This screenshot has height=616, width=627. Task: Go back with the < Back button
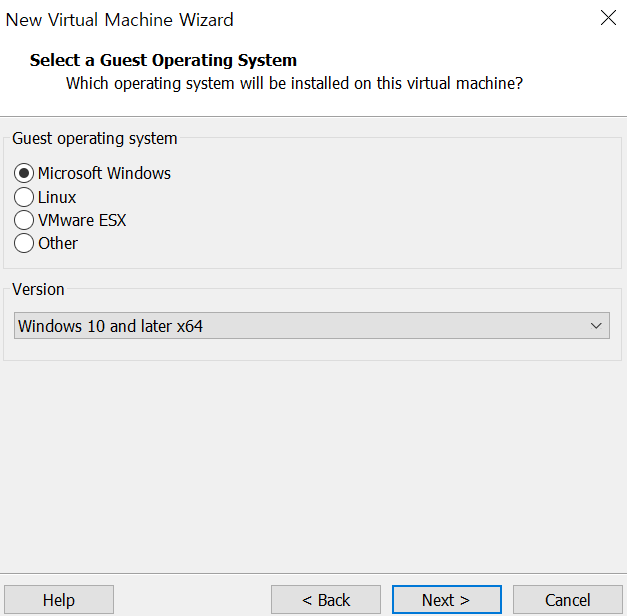coord(326,600)
